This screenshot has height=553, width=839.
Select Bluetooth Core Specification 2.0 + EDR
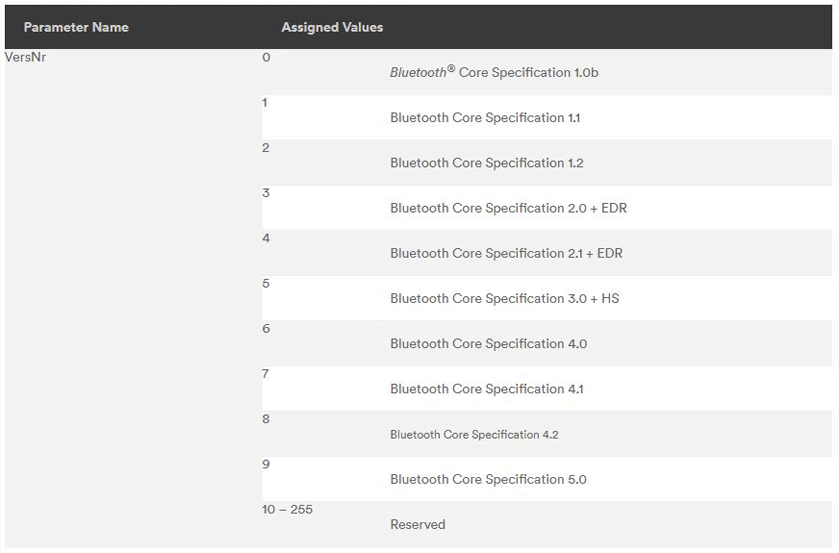[x=508, y=208]
